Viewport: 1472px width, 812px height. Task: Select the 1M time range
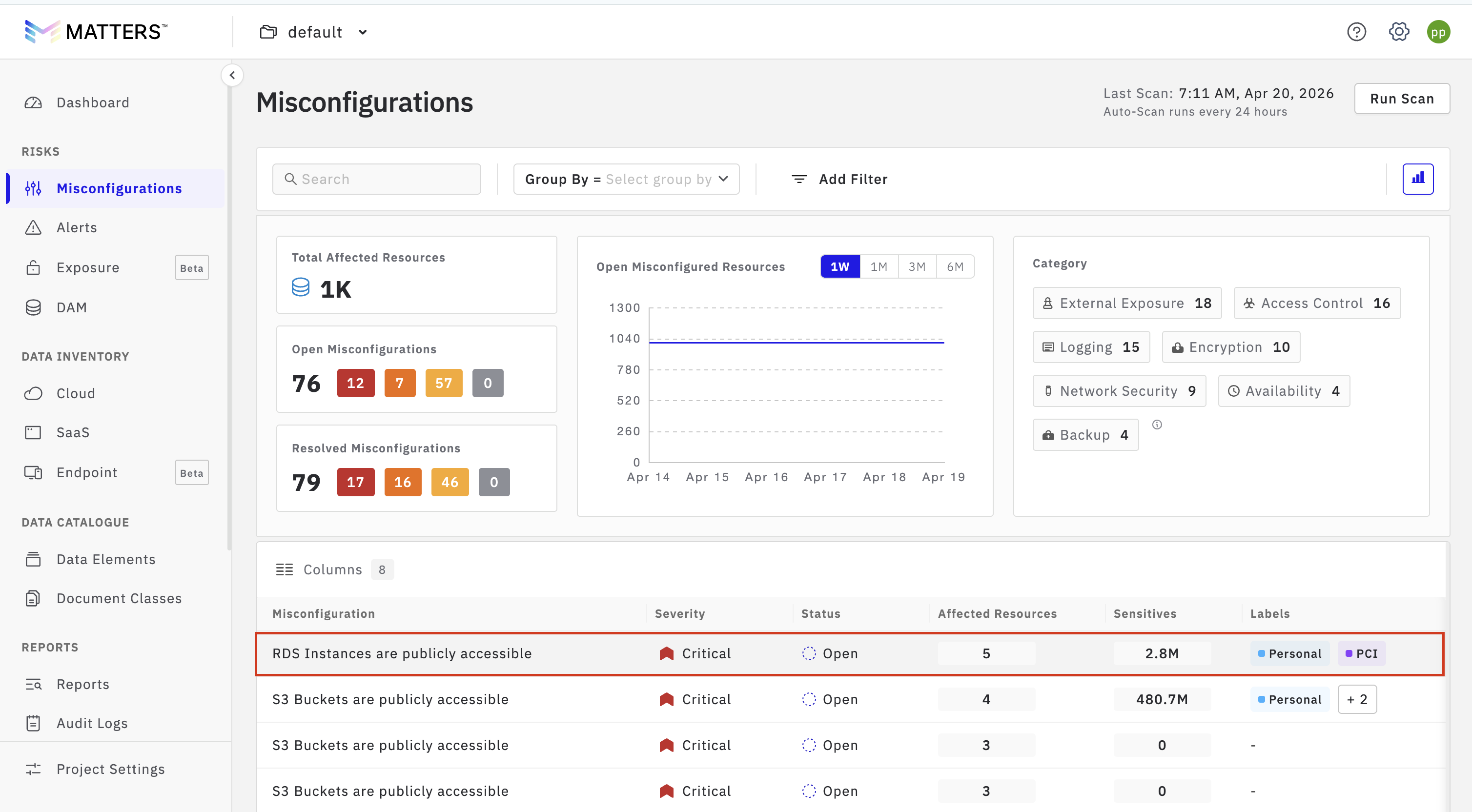(879, 267)
